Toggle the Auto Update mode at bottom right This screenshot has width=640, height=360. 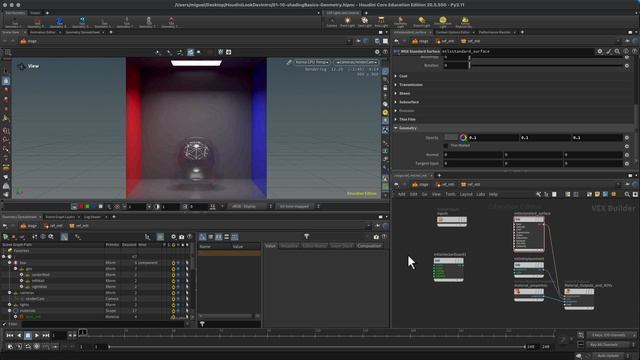click(608, 356)
